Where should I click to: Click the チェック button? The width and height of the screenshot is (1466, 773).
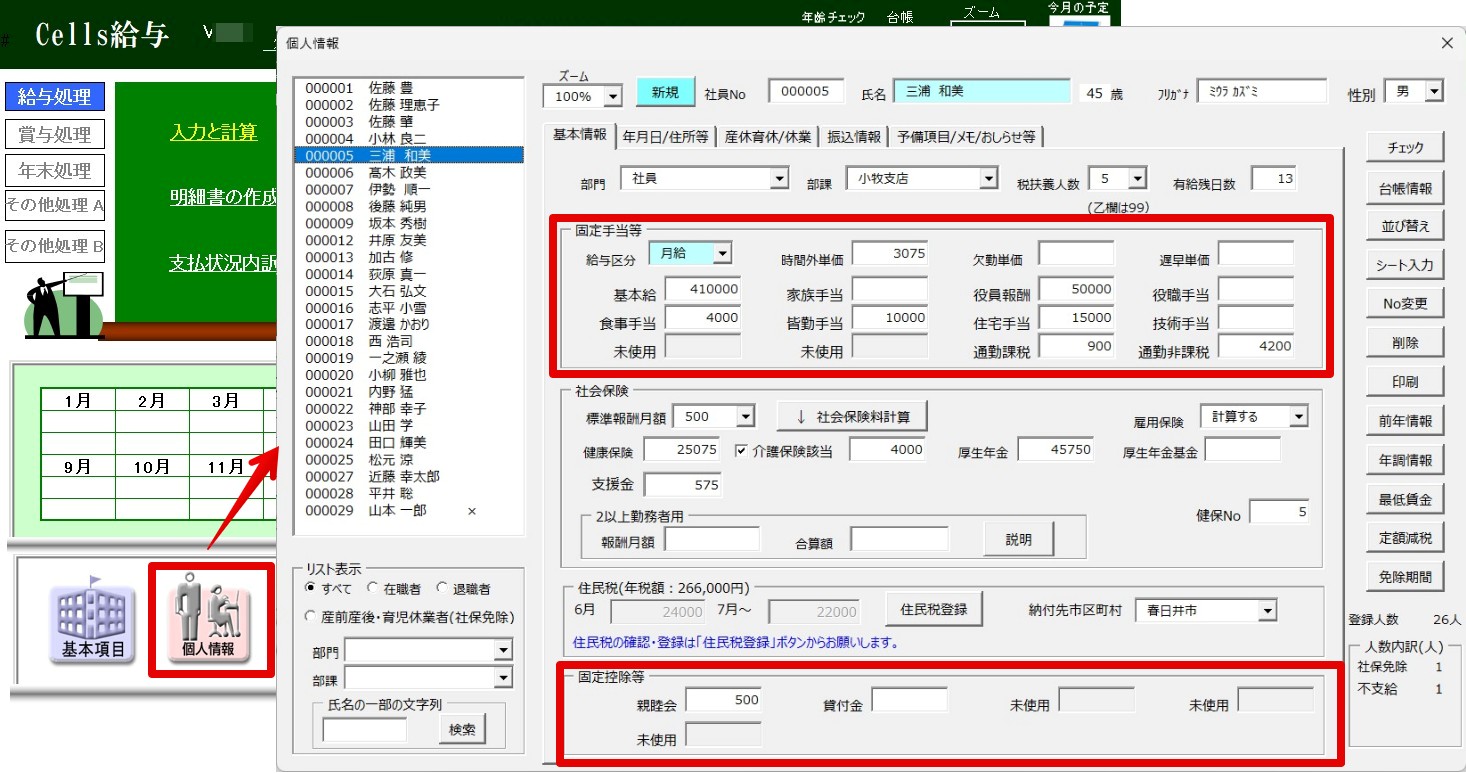[1405, 148]
